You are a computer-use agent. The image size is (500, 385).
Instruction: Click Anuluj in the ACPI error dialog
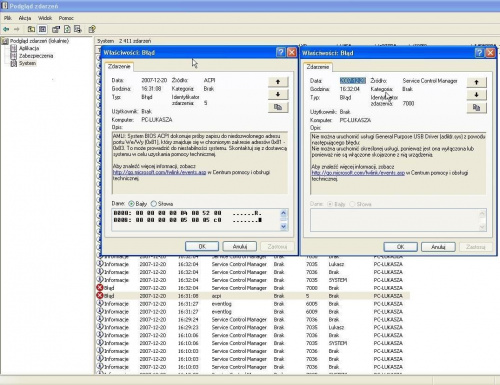tap(240, 246)
